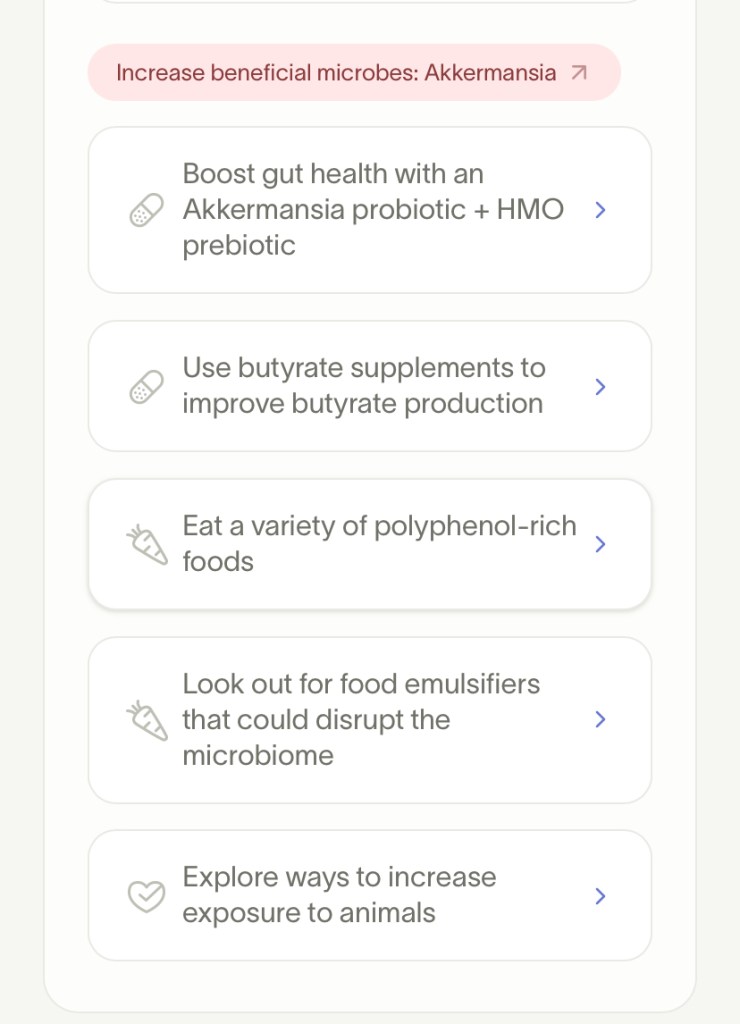
Task: Open the chevron for exposure to animals
Action: coord(600,896)
